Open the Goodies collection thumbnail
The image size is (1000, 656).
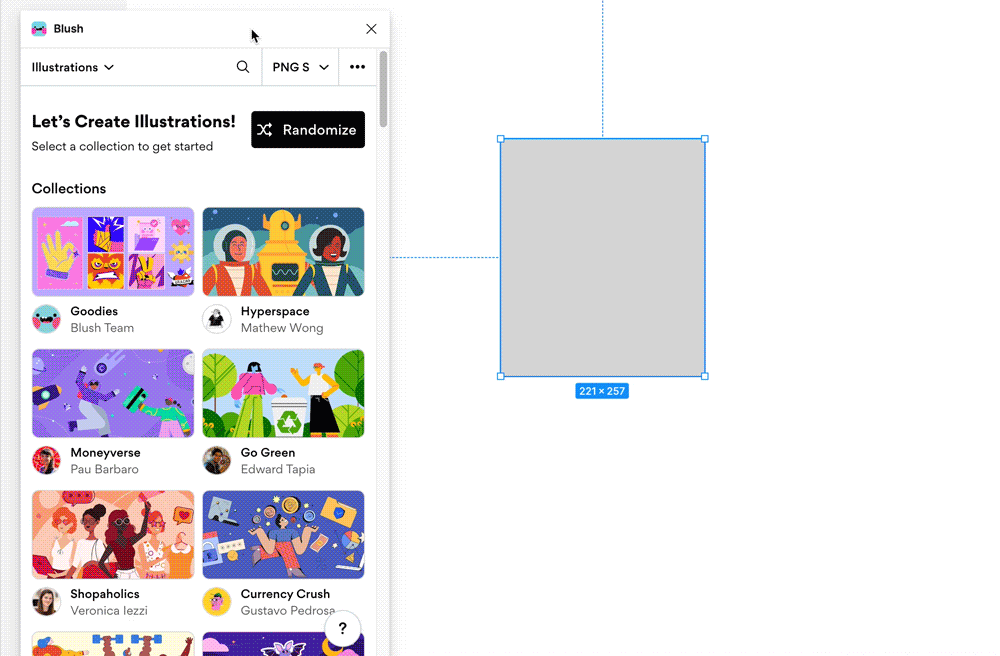[x=113, y=252]
